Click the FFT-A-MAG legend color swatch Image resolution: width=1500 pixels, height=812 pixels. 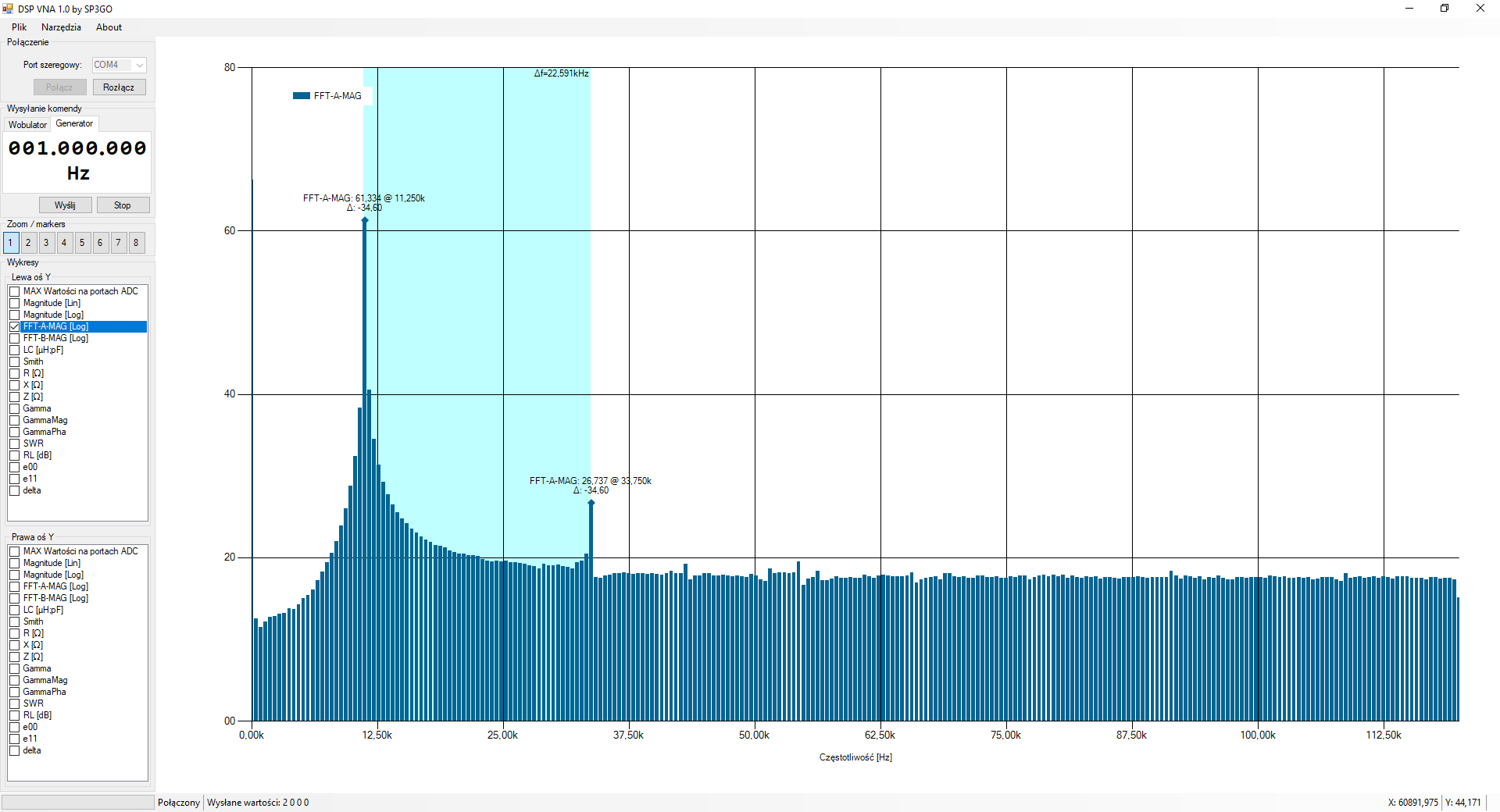[x=302, y=96]
